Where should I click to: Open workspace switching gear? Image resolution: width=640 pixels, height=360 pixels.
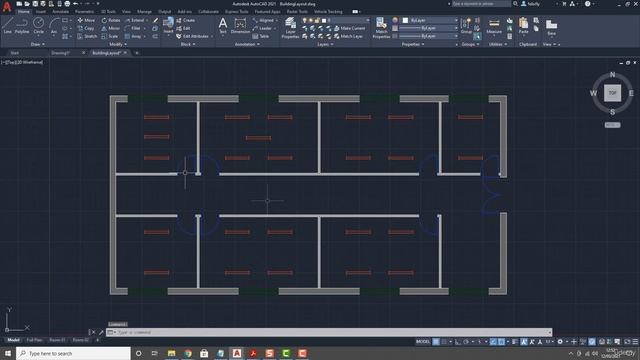coord(560,342)
